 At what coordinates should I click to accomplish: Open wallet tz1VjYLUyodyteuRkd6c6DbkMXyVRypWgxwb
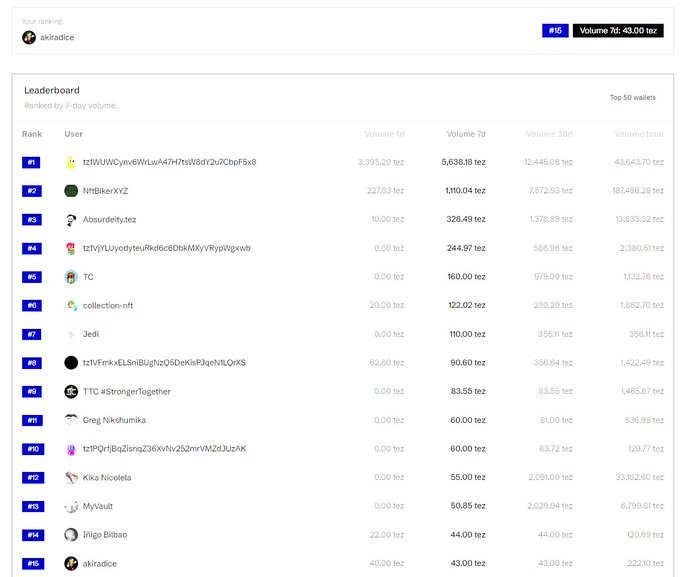(x=167, y=248)
